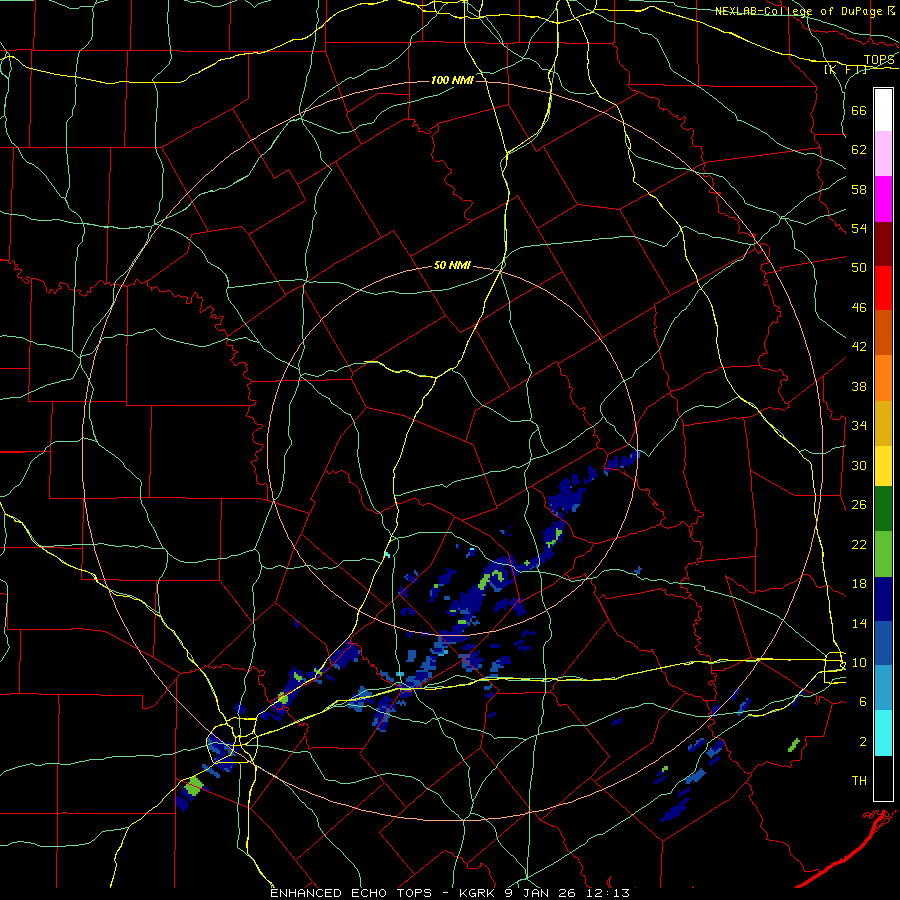The height and width of the screenshot is (900, 900).
Task: Click the '30' legend value label
Action: click(x=859, y=465)
